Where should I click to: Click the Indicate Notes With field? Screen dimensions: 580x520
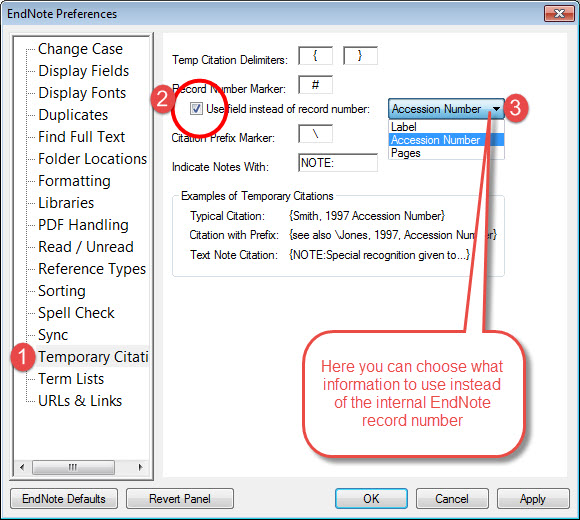point(338,163)
